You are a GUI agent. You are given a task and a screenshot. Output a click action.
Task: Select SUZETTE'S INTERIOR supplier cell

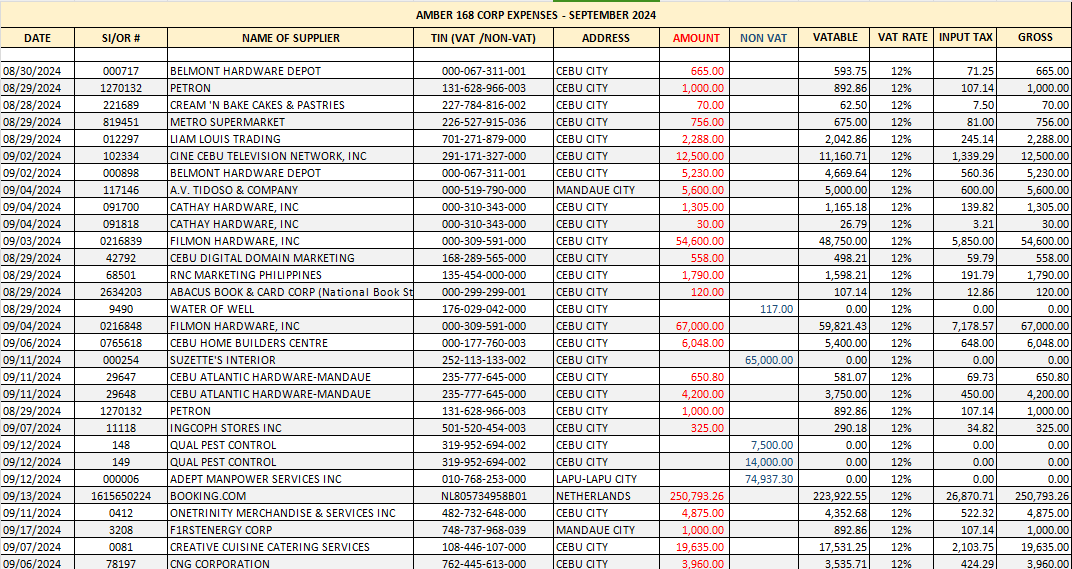291,360
